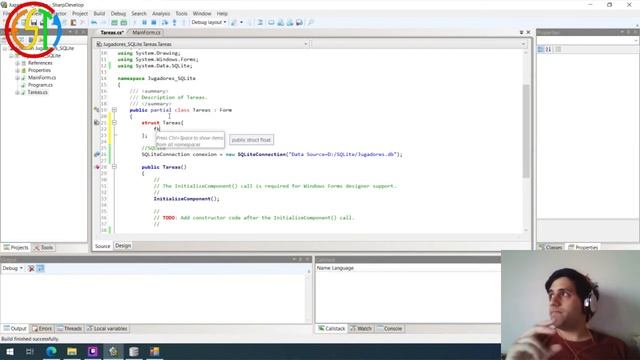Click the red Delete toolbar icon
Screen dimensions: 640x360
[x=82, y=22]
